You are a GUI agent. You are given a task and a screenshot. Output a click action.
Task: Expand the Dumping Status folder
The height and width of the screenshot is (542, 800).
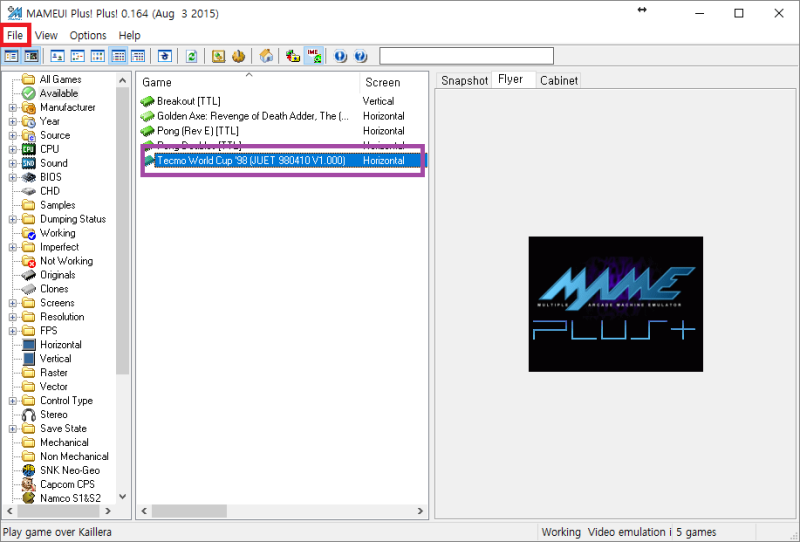pos(13,219)
